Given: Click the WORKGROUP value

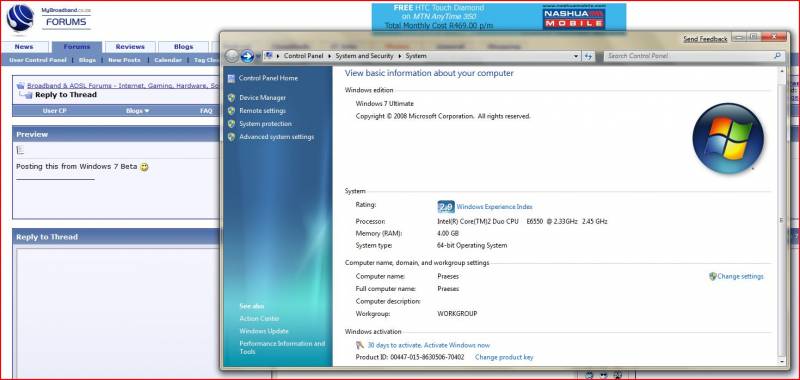Looking at the screenshot, I should 457,314.
